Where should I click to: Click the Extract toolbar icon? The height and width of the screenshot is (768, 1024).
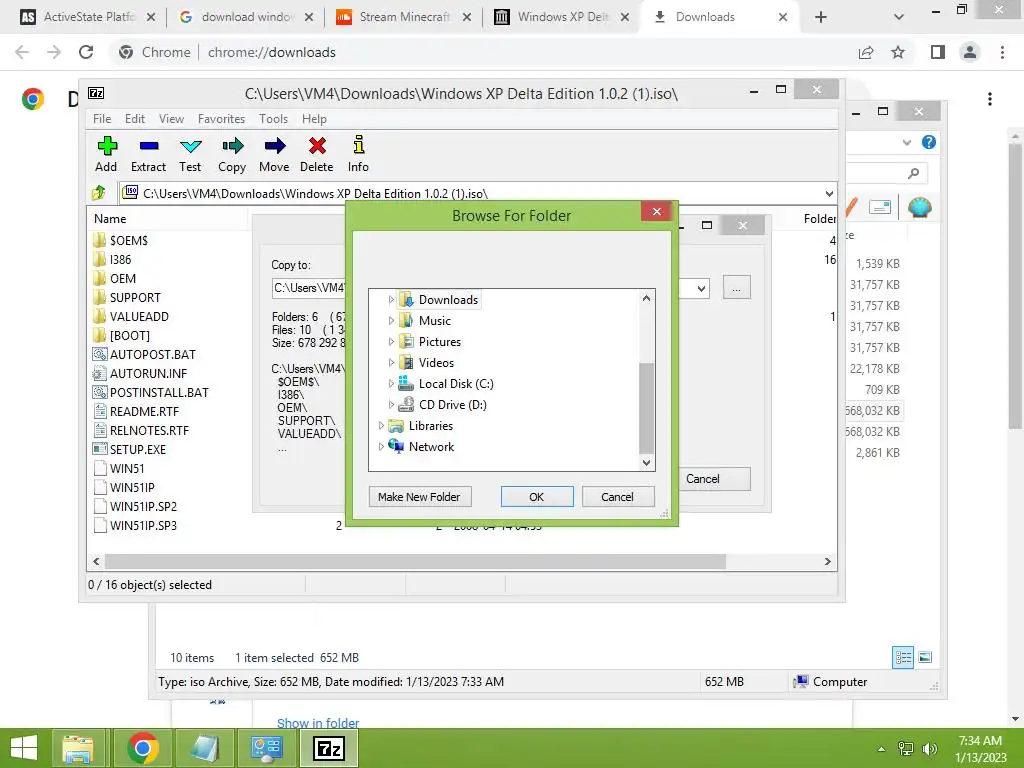point(149,146)
